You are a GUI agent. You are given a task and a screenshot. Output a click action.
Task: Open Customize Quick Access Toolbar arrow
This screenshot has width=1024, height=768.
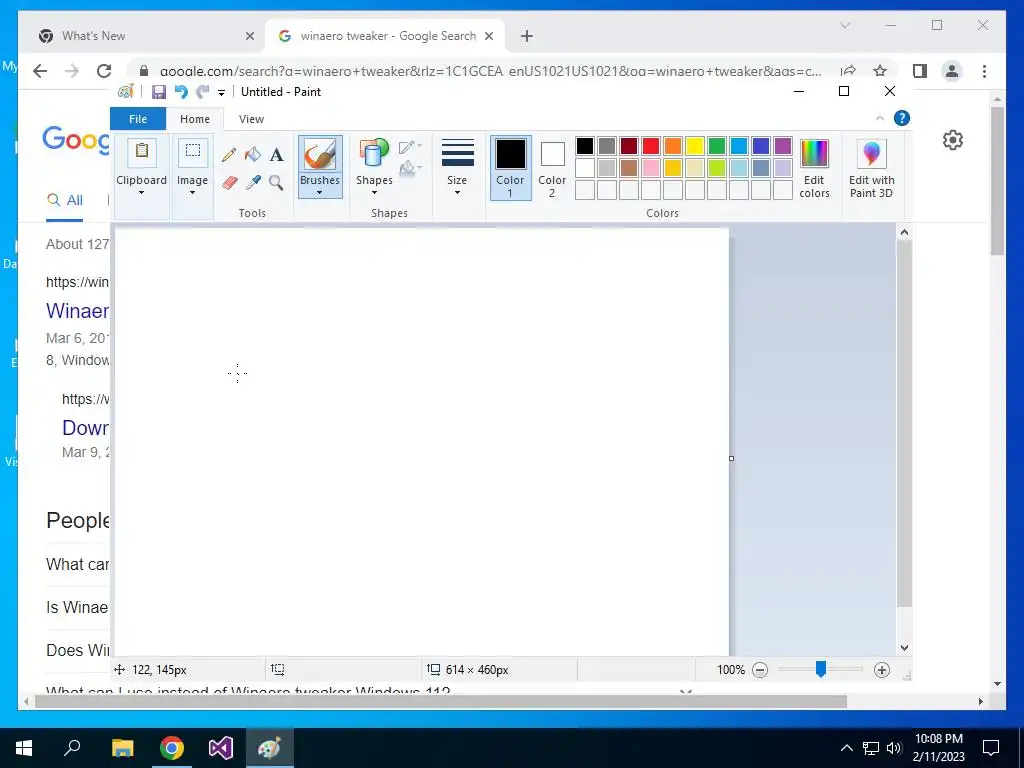221,93
